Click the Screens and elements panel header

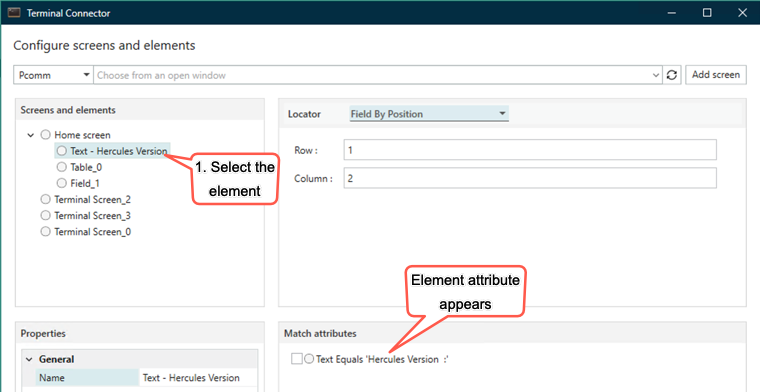(x=140, y=110)
